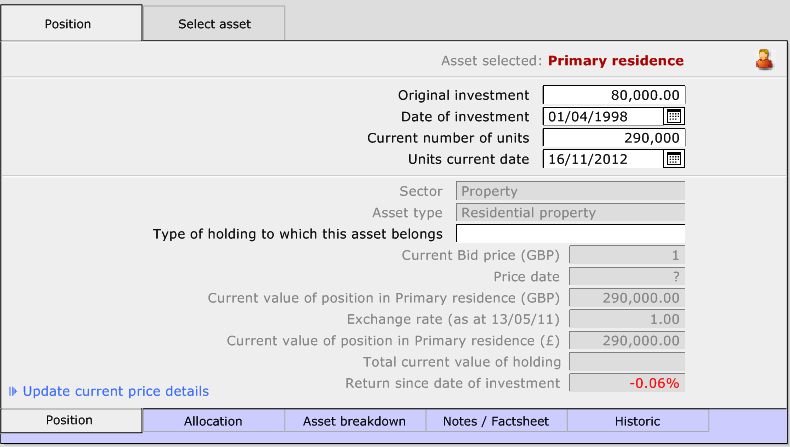Click the Sector field showing Property
The width and height of the screenshot is (790, 447).
click(570, 191)
